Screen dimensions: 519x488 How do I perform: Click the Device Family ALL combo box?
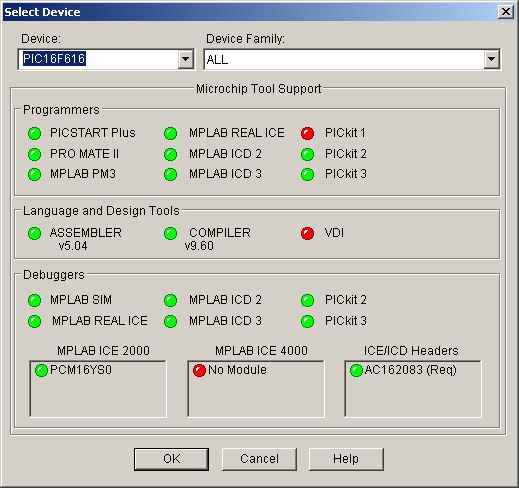(352, 60)
